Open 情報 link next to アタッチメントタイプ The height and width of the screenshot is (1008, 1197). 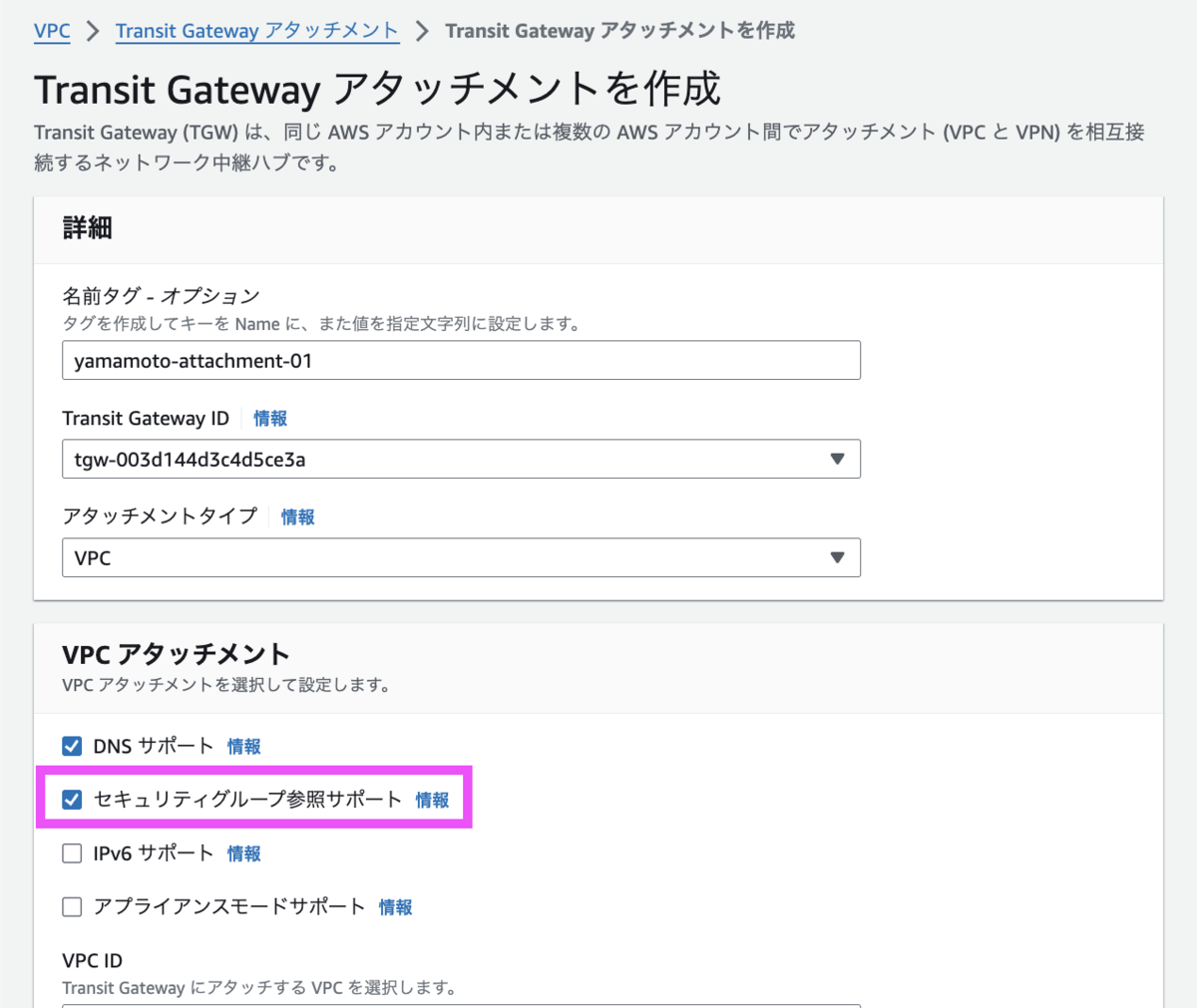298,517
